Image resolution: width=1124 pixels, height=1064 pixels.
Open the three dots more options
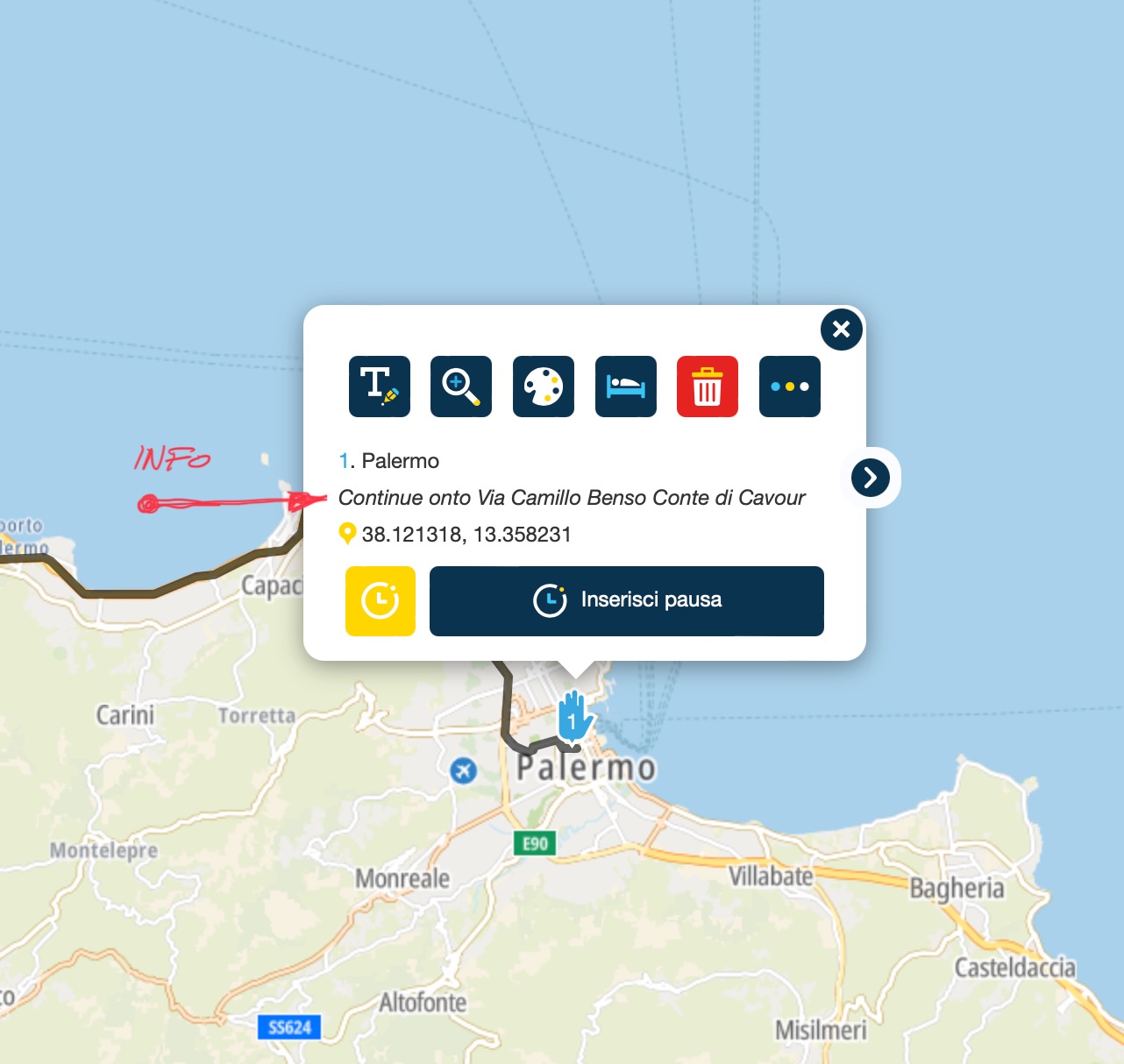790,387
